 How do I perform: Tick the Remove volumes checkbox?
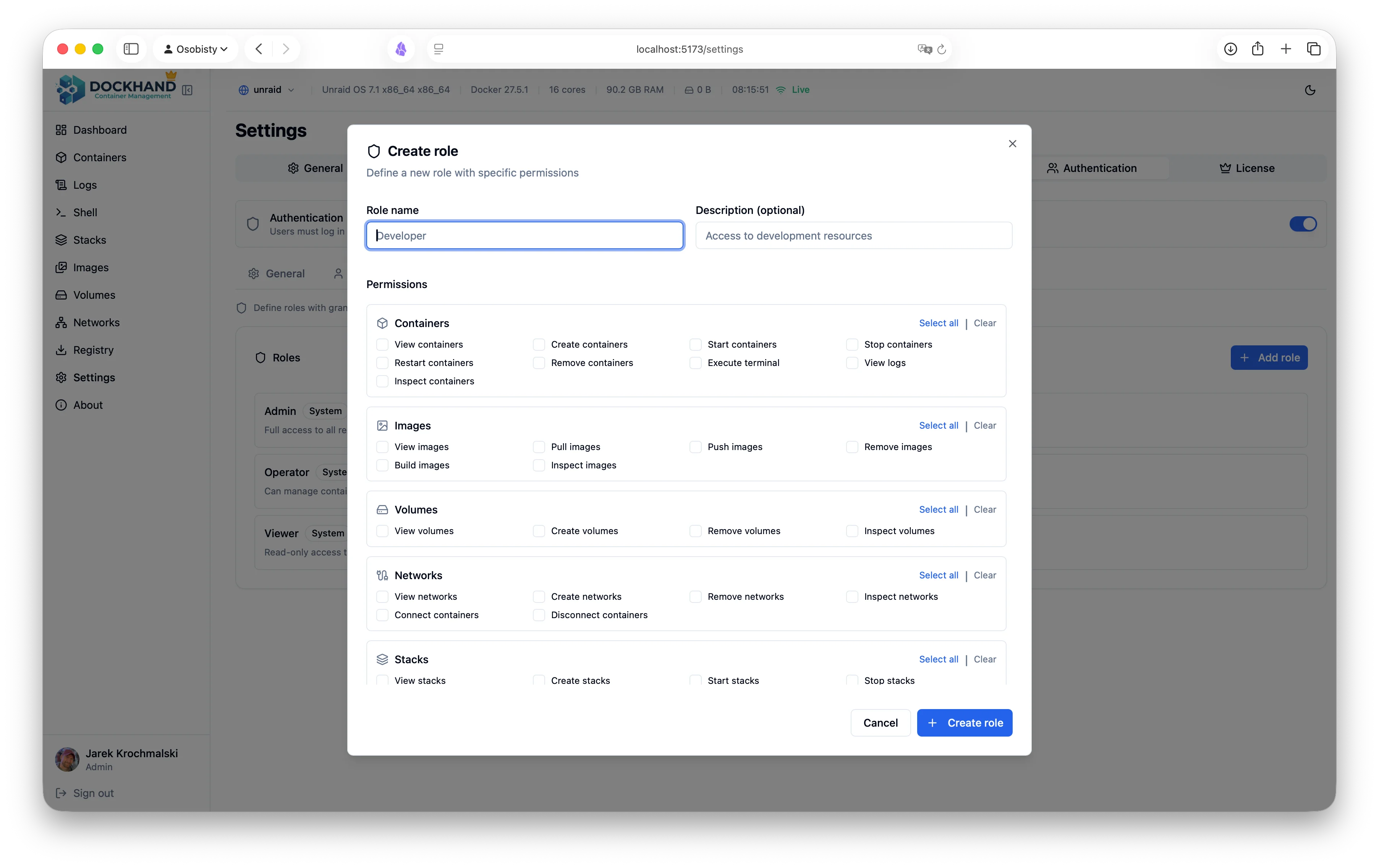click(695, 531)
